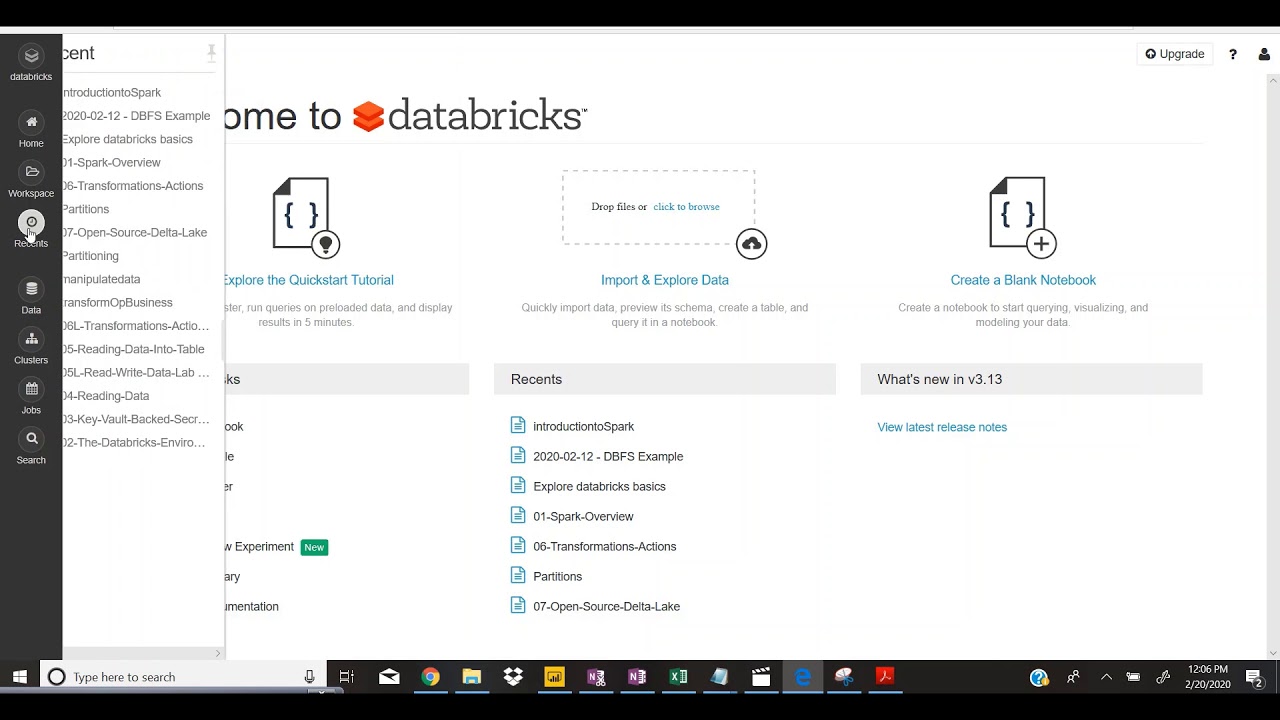Open 07-Open-Source-Delta-Lake in main Recents list
The image size is (1280, 720).
coord(606,606)
